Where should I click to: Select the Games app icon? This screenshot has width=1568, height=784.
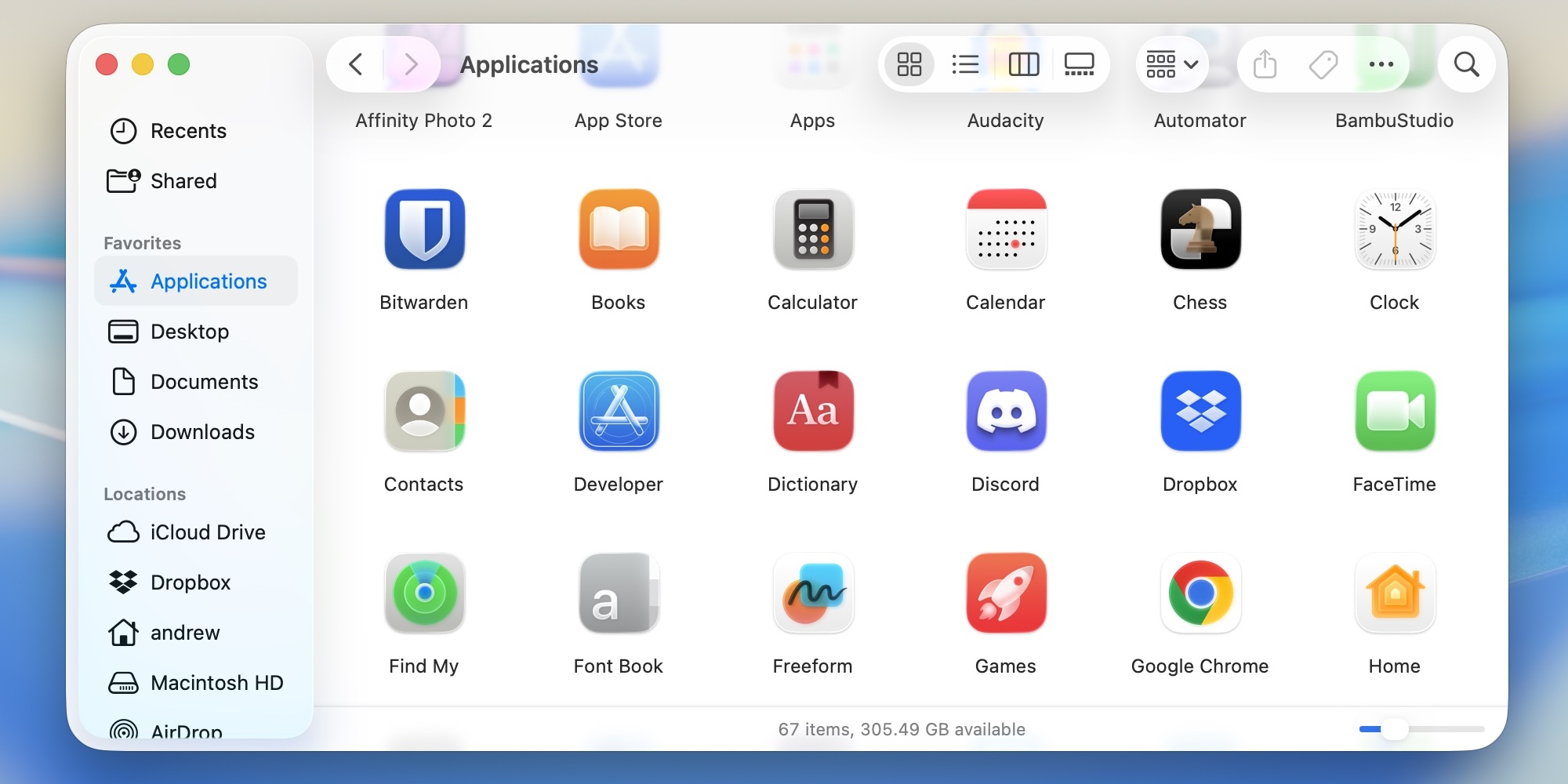[x=1007, y=593]
